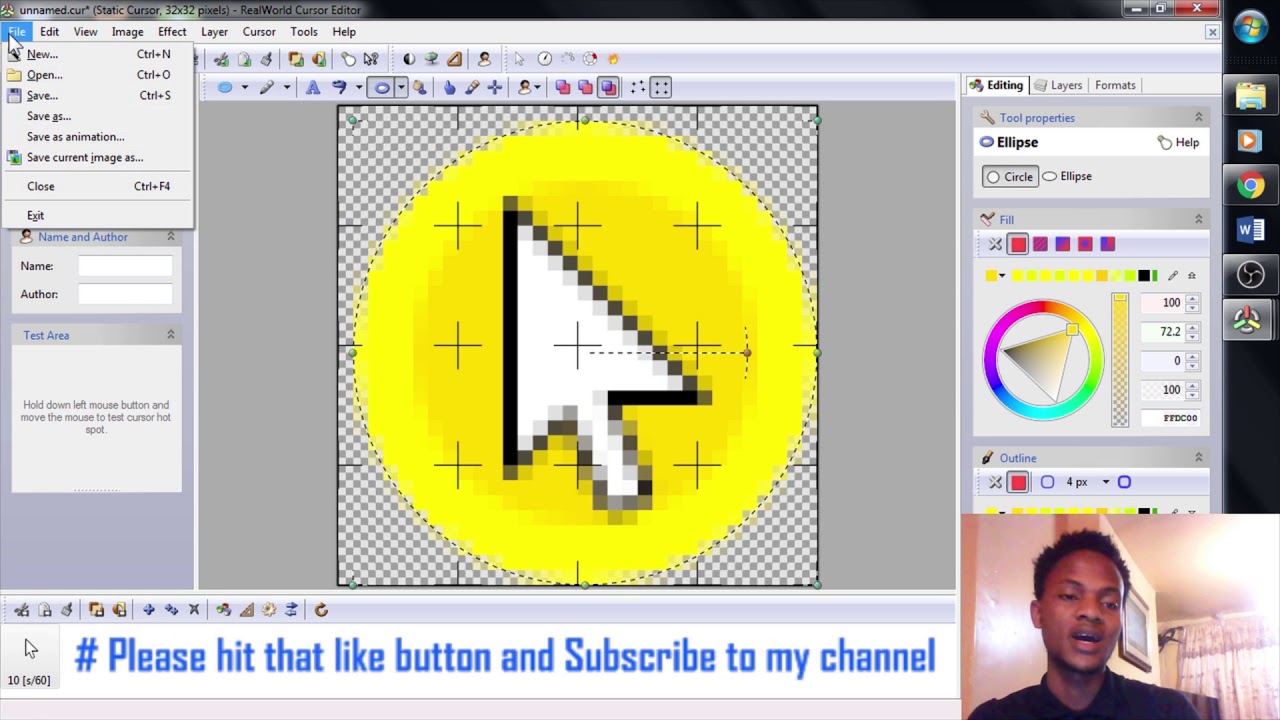Open the blue ellipse tool dropdown arrow
The height and width of the screenshot is (720, 1280).
pyautogui.click(x=244, y=88)
